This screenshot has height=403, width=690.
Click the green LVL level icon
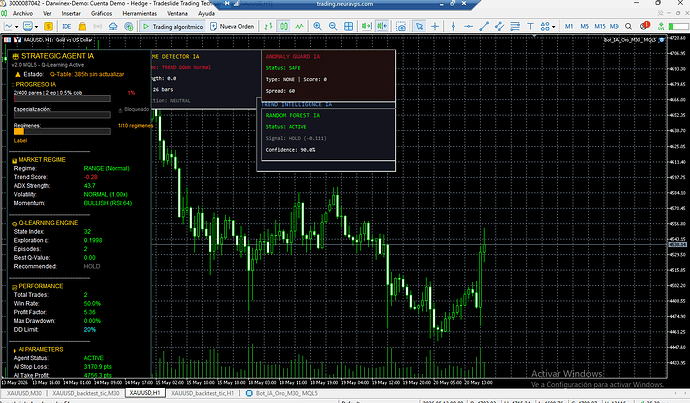click(x=661, y=26)
